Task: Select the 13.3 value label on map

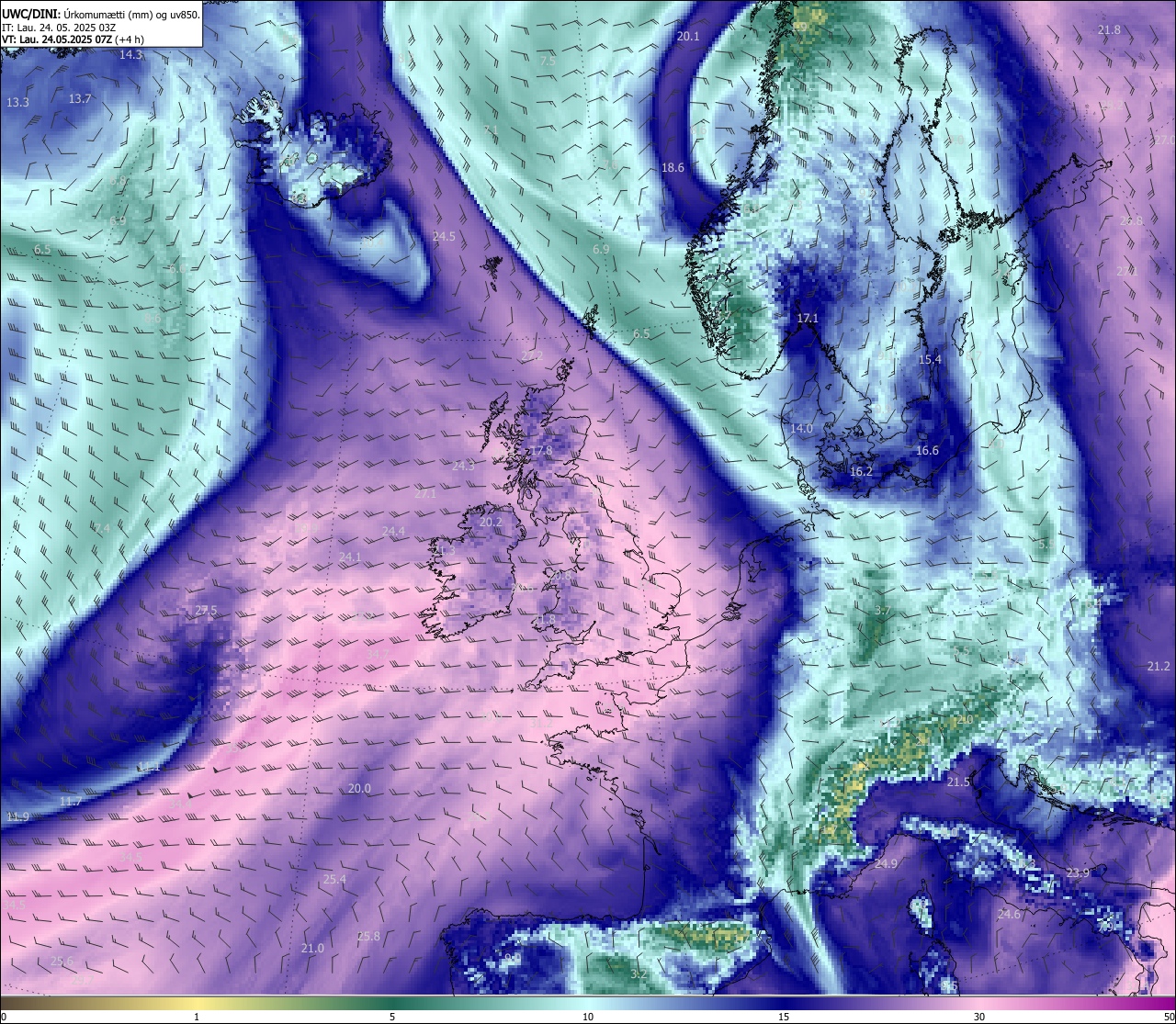Action: [17, 102]
